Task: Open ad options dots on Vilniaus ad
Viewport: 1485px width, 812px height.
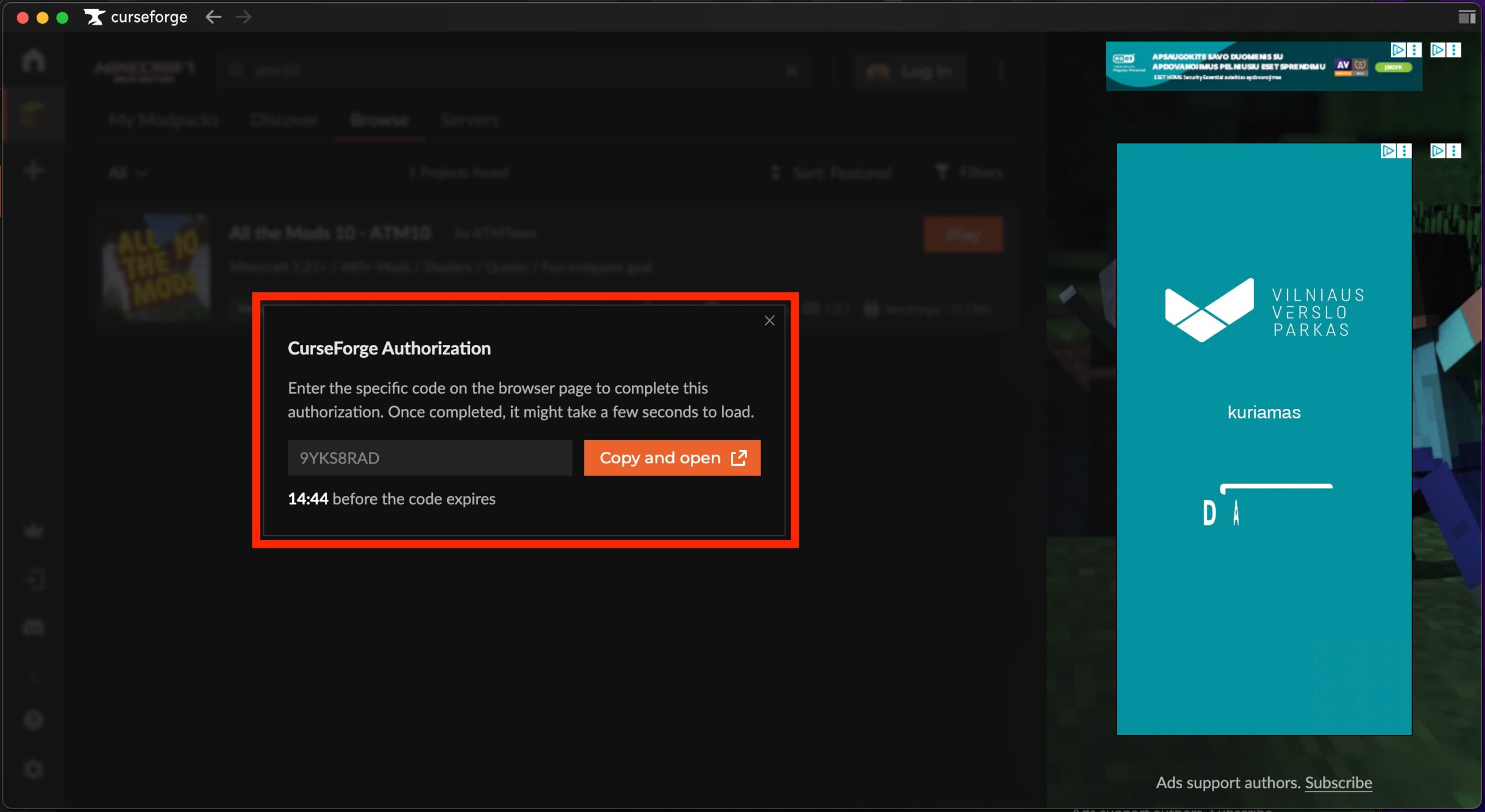Action: (x=1404, y=151)
